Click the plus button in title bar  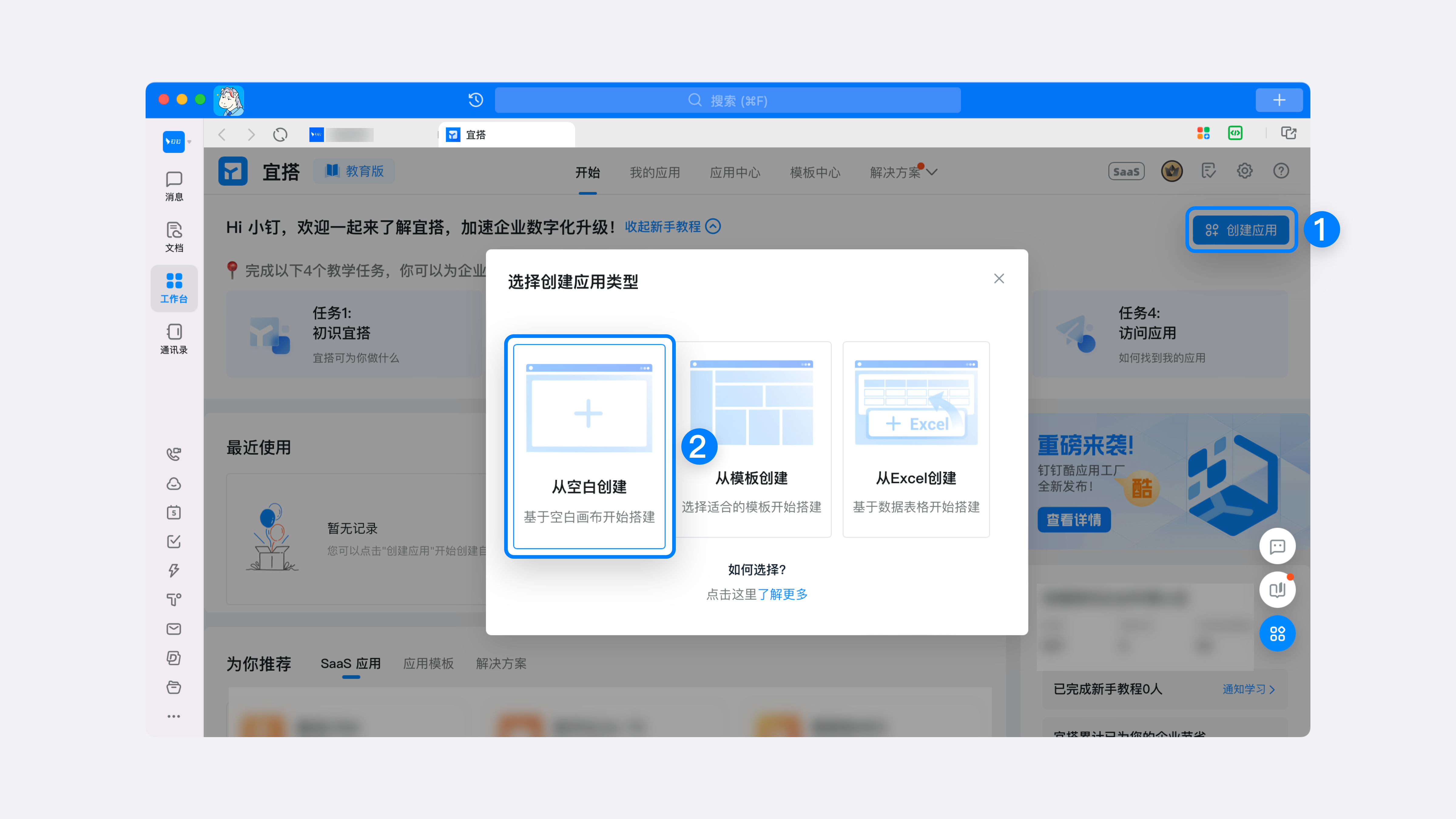click(x=1279, y=100)
